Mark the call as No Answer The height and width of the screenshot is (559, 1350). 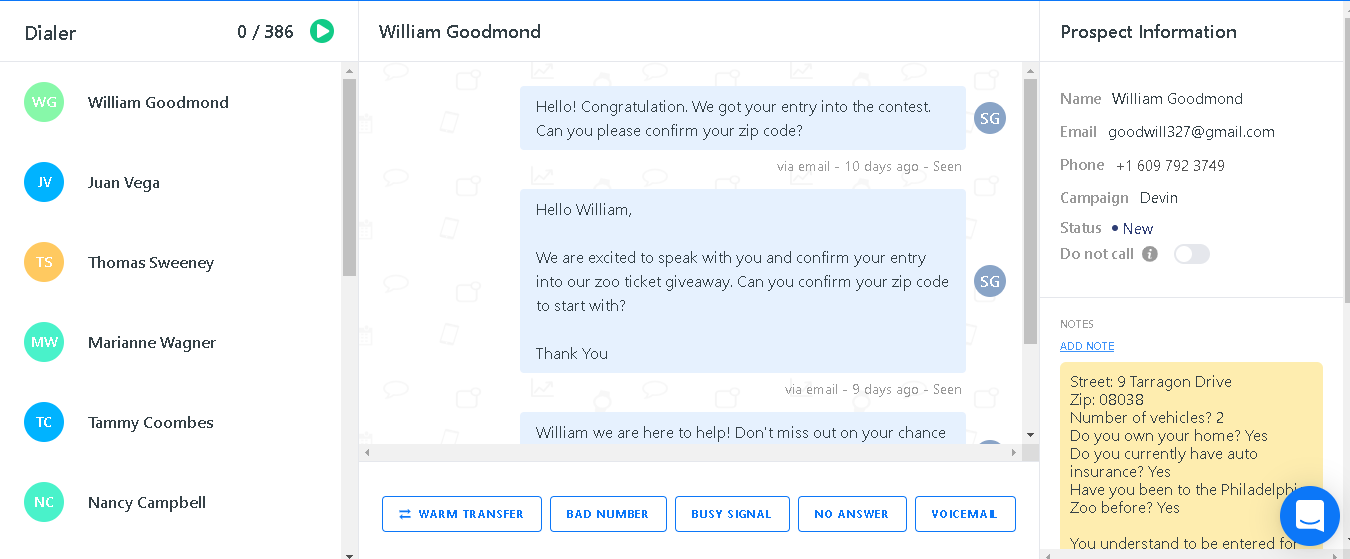click(x=852, y=514)
